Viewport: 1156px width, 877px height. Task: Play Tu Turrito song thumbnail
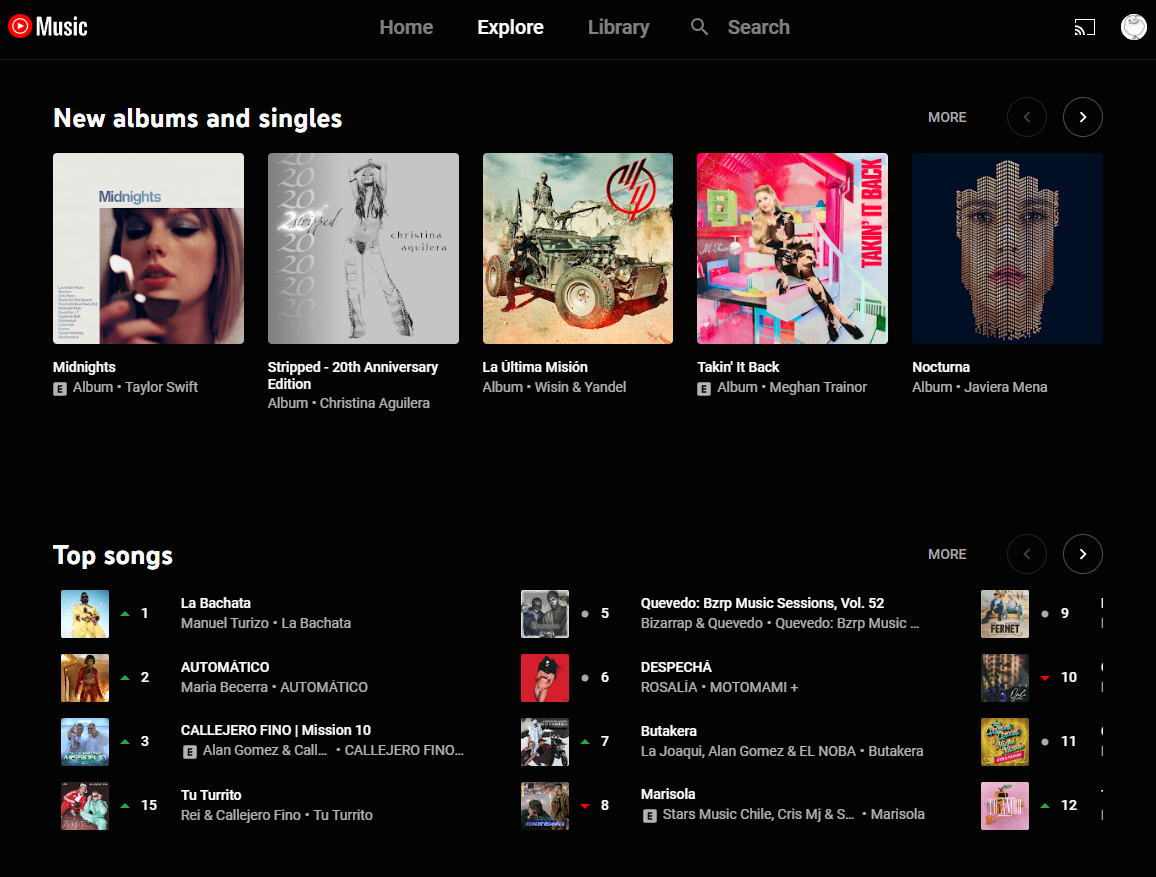click(x=85, y=806)
